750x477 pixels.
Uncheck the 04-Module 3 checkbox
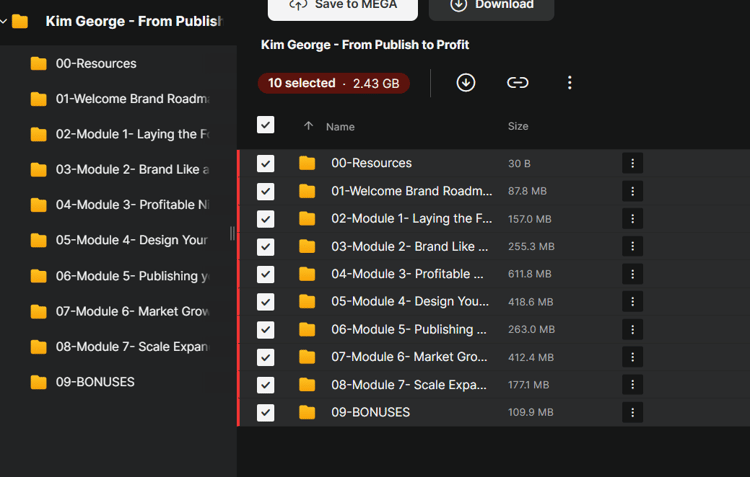pos(265,275)
